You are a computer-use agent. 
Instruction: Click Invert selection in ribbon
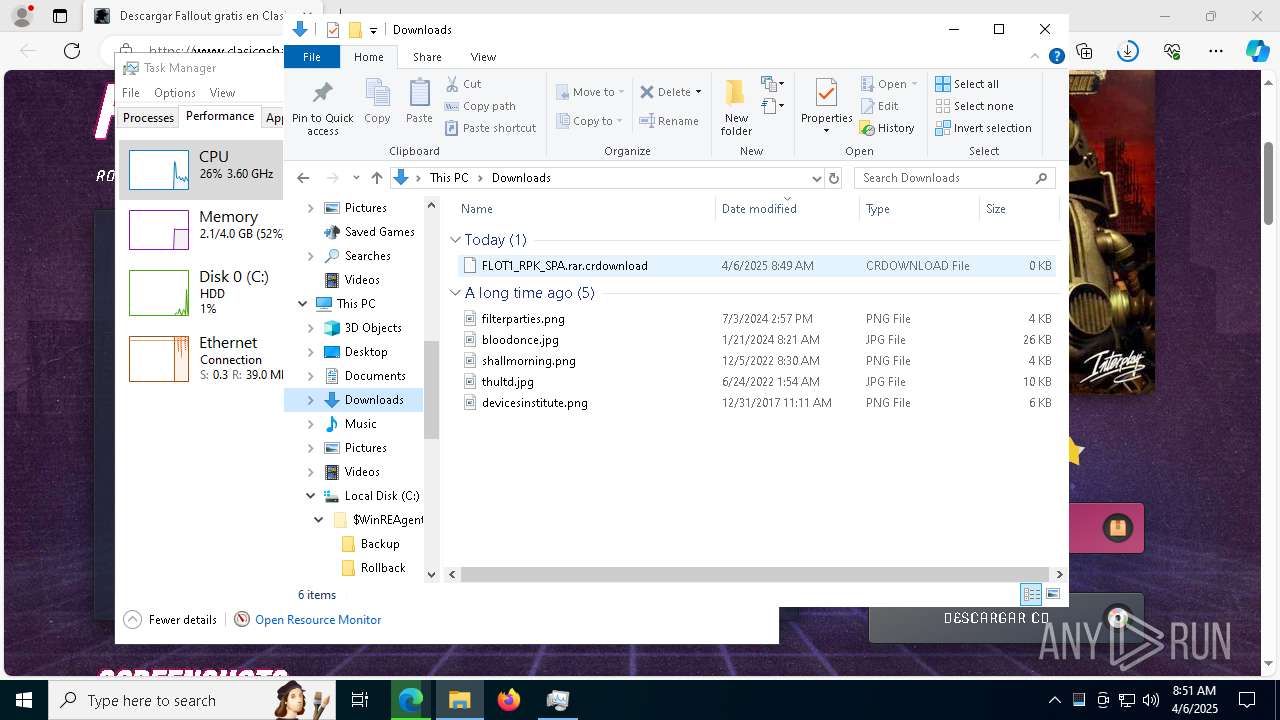983,128
